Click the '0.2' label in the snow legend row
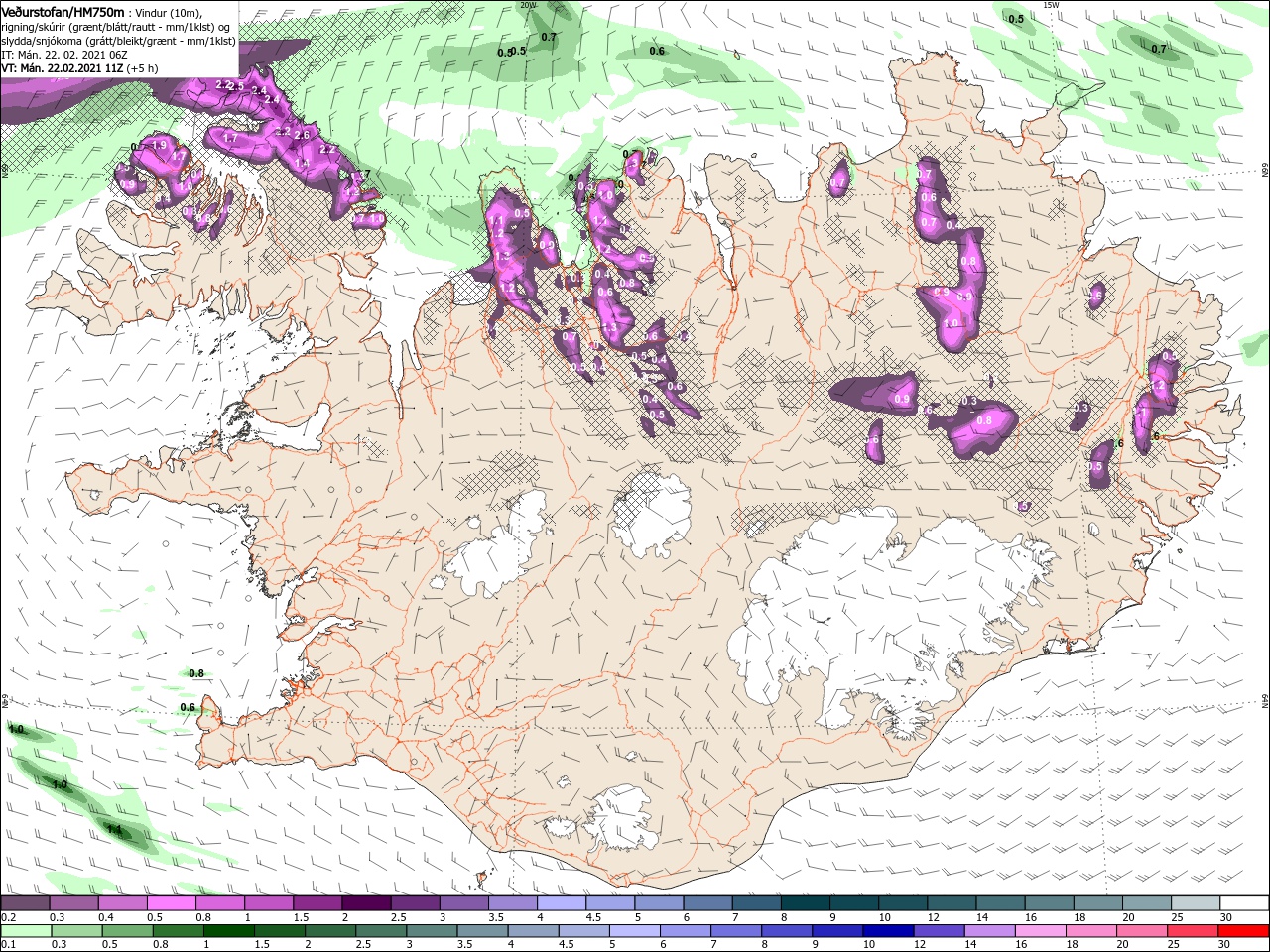Image resolution: width=1270 pixels, height=952 pixels. 8,917
